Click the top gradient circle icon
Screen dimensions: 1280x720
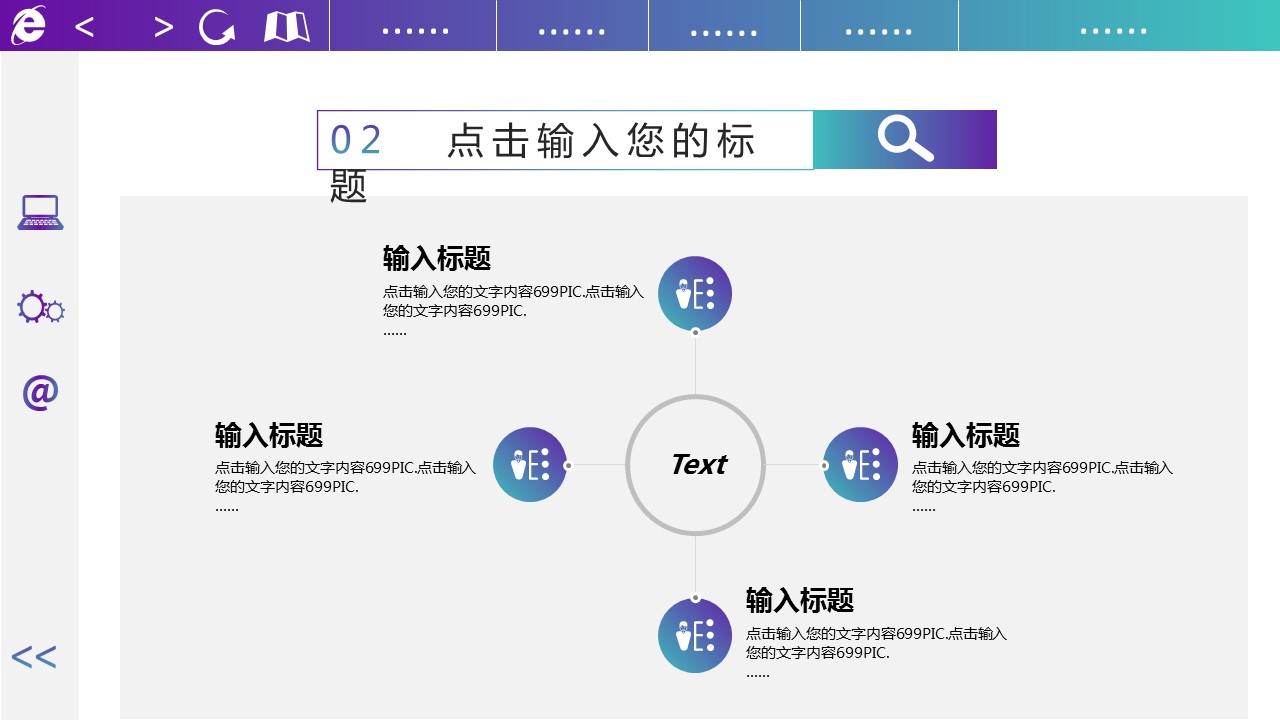click(x=695, y=293)
